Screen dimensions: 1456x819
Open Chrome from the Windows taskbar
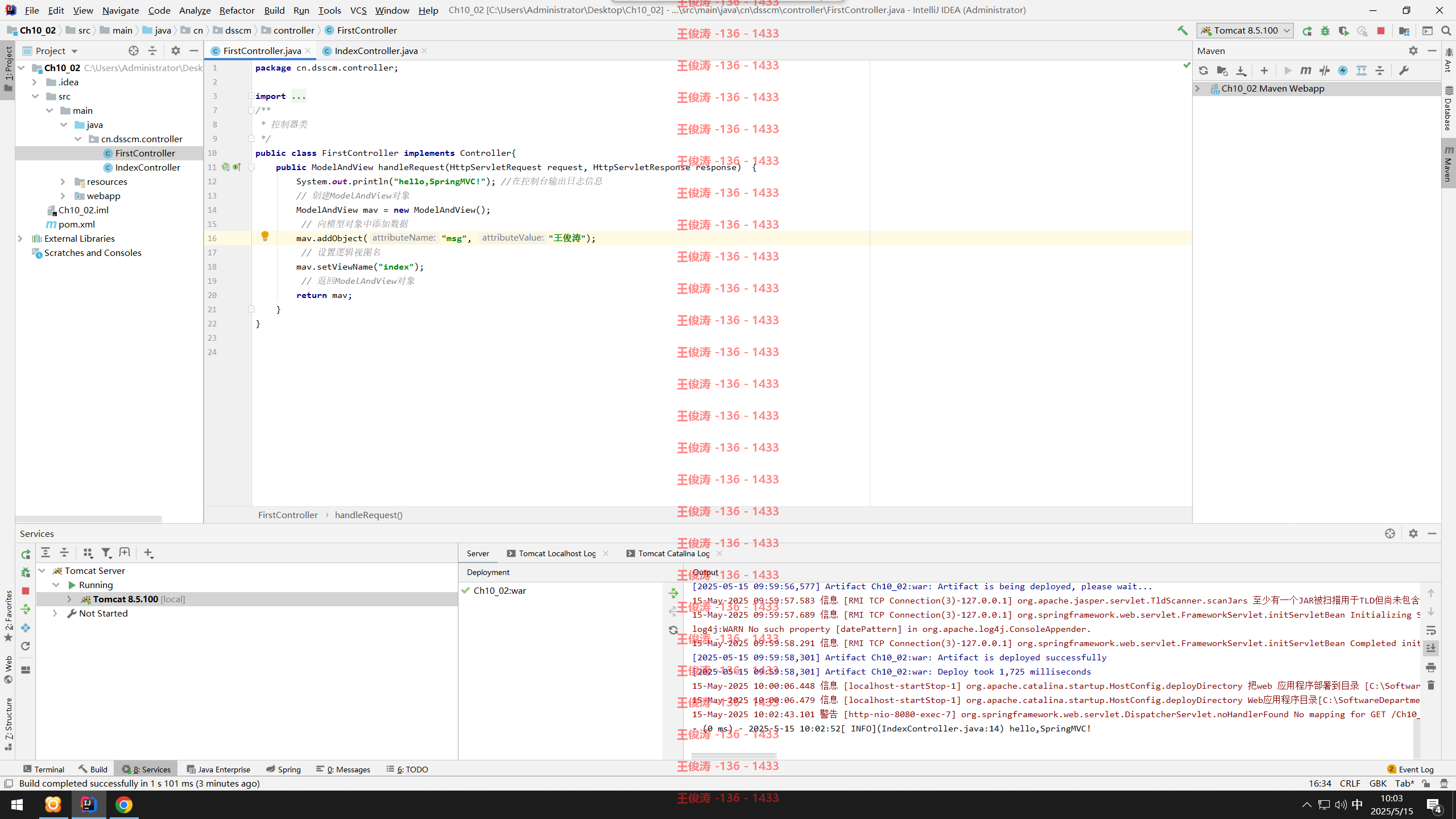(x=124, y=805)
